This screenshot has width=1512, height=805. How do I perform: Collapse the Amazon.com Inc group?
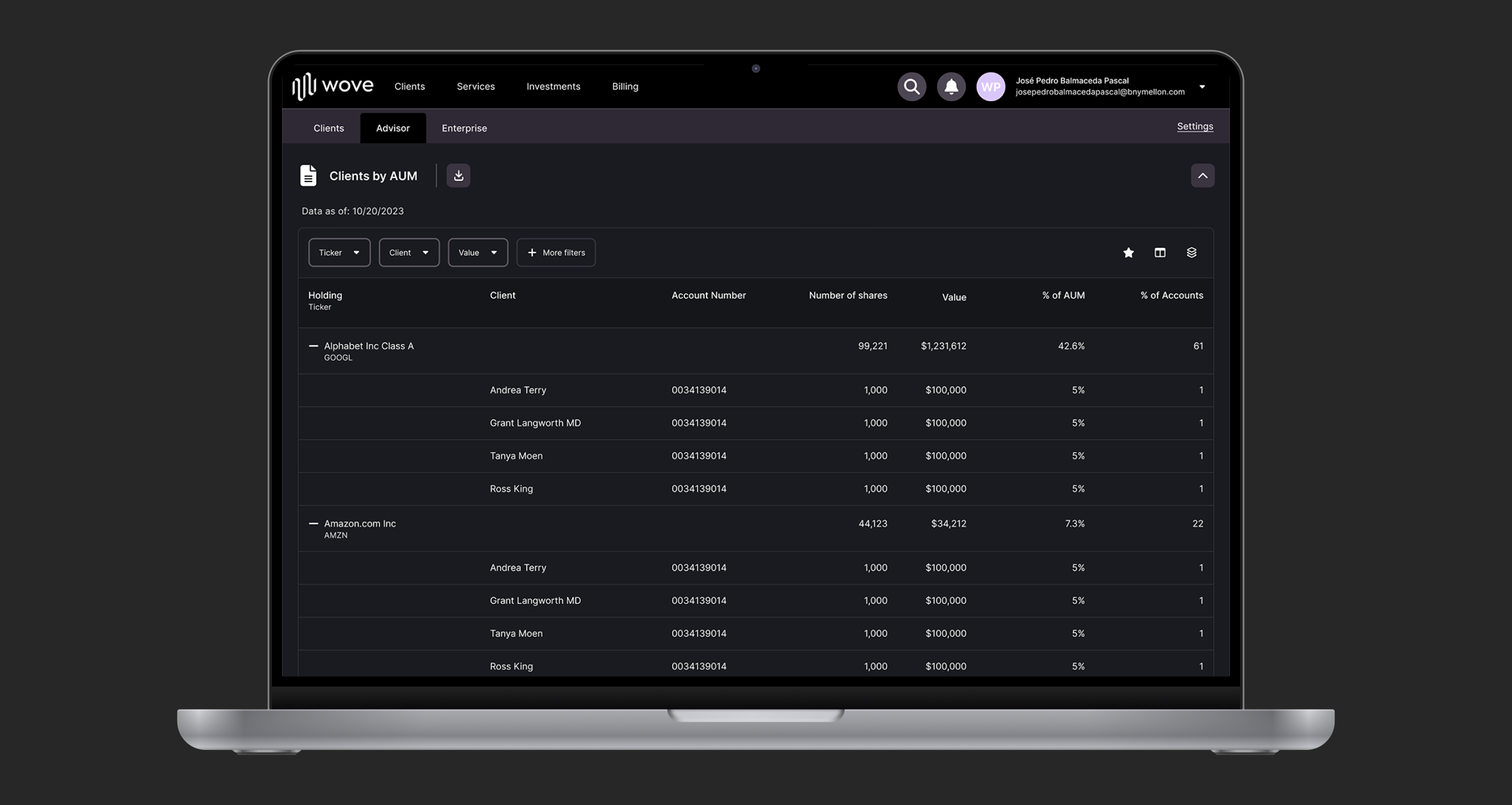[x=313, y=524]
